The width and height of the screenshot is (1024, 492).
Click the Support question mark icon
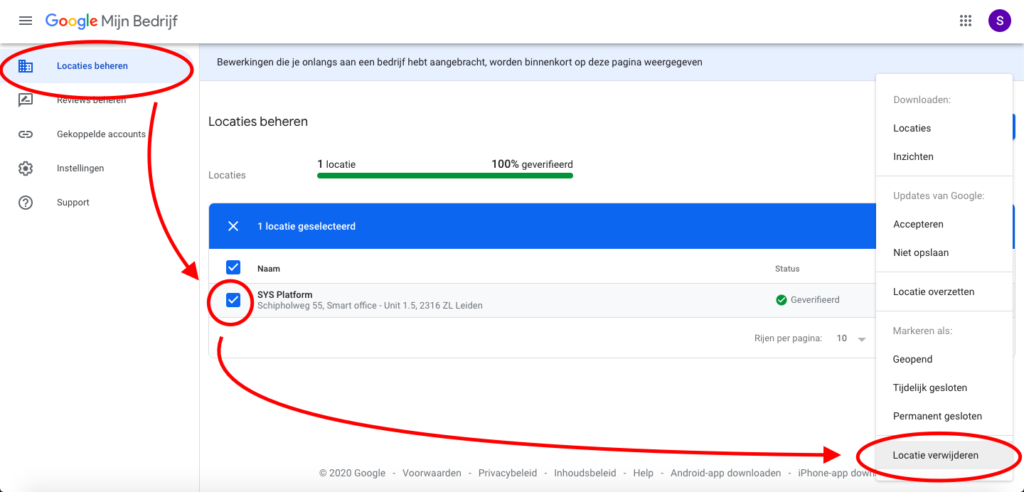pyautogui.click(x=25, y=203)
